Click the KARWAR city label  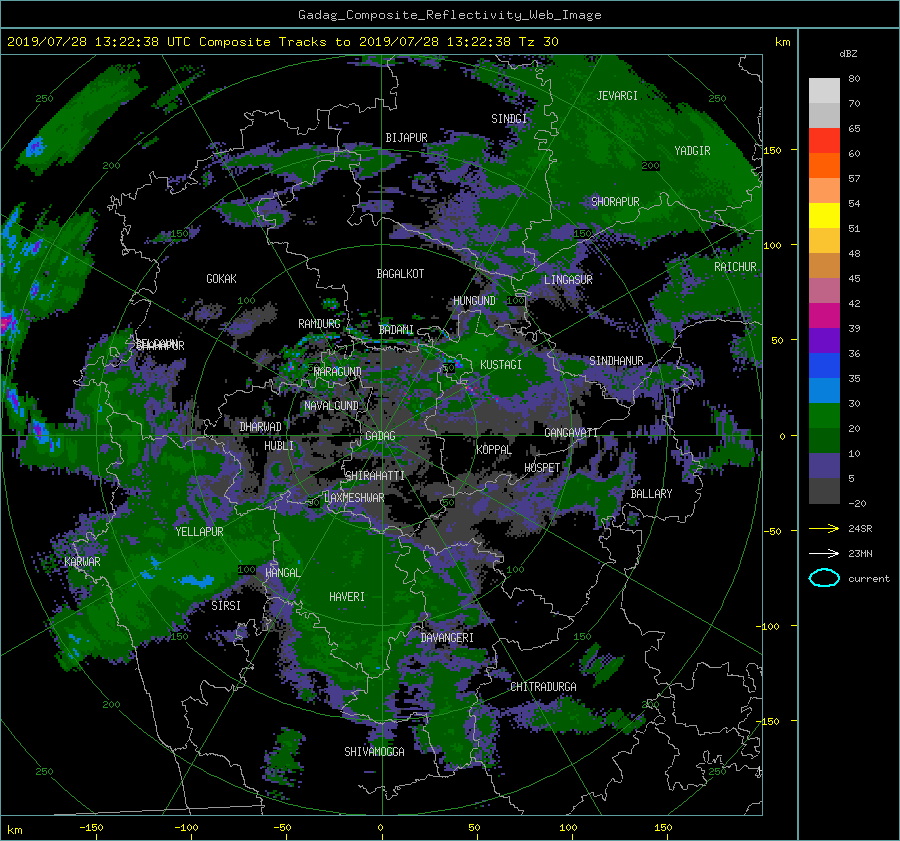(82, 561)
